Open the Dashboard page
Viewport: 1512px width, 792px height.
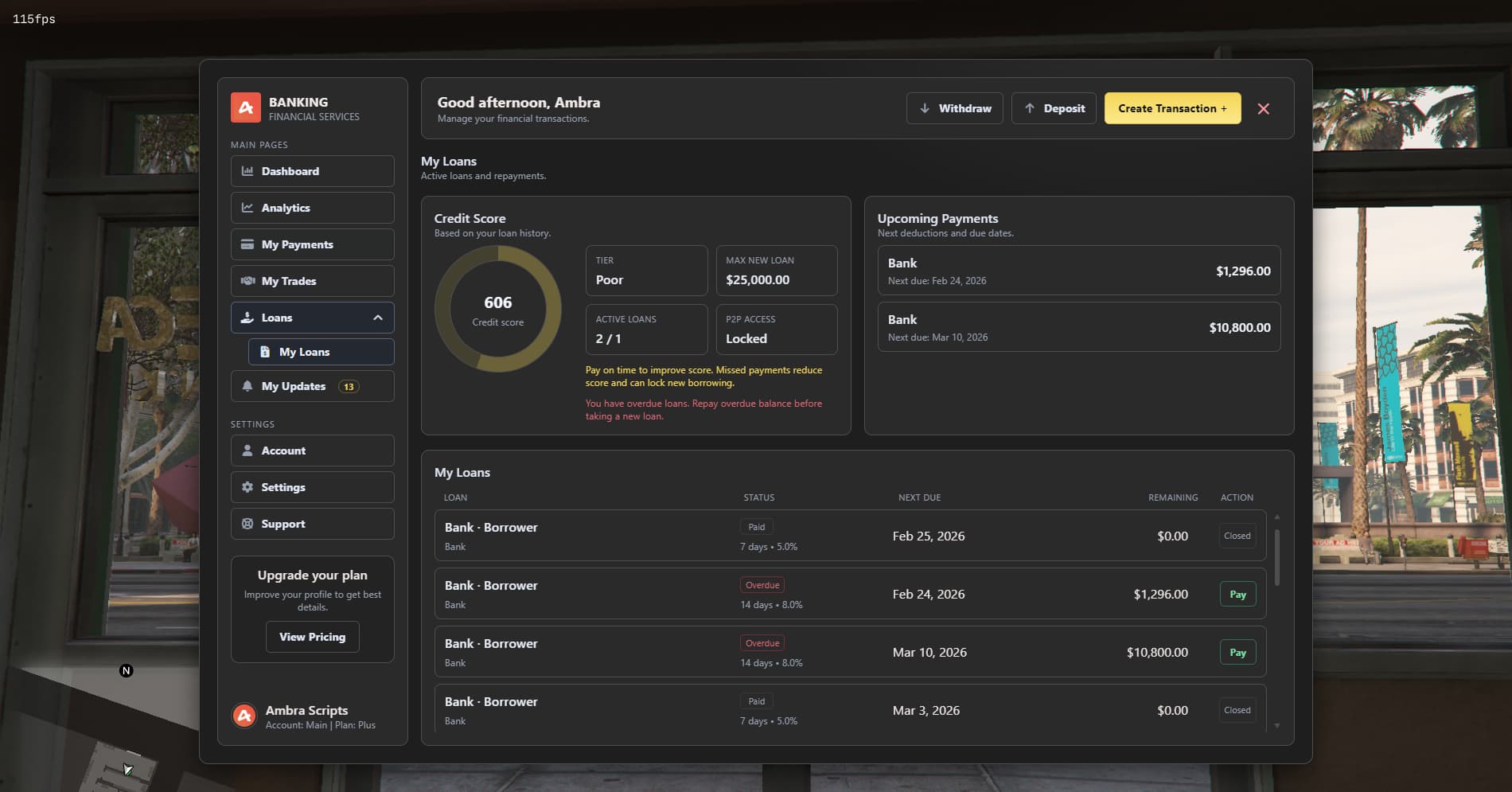[x=313, y=171]
